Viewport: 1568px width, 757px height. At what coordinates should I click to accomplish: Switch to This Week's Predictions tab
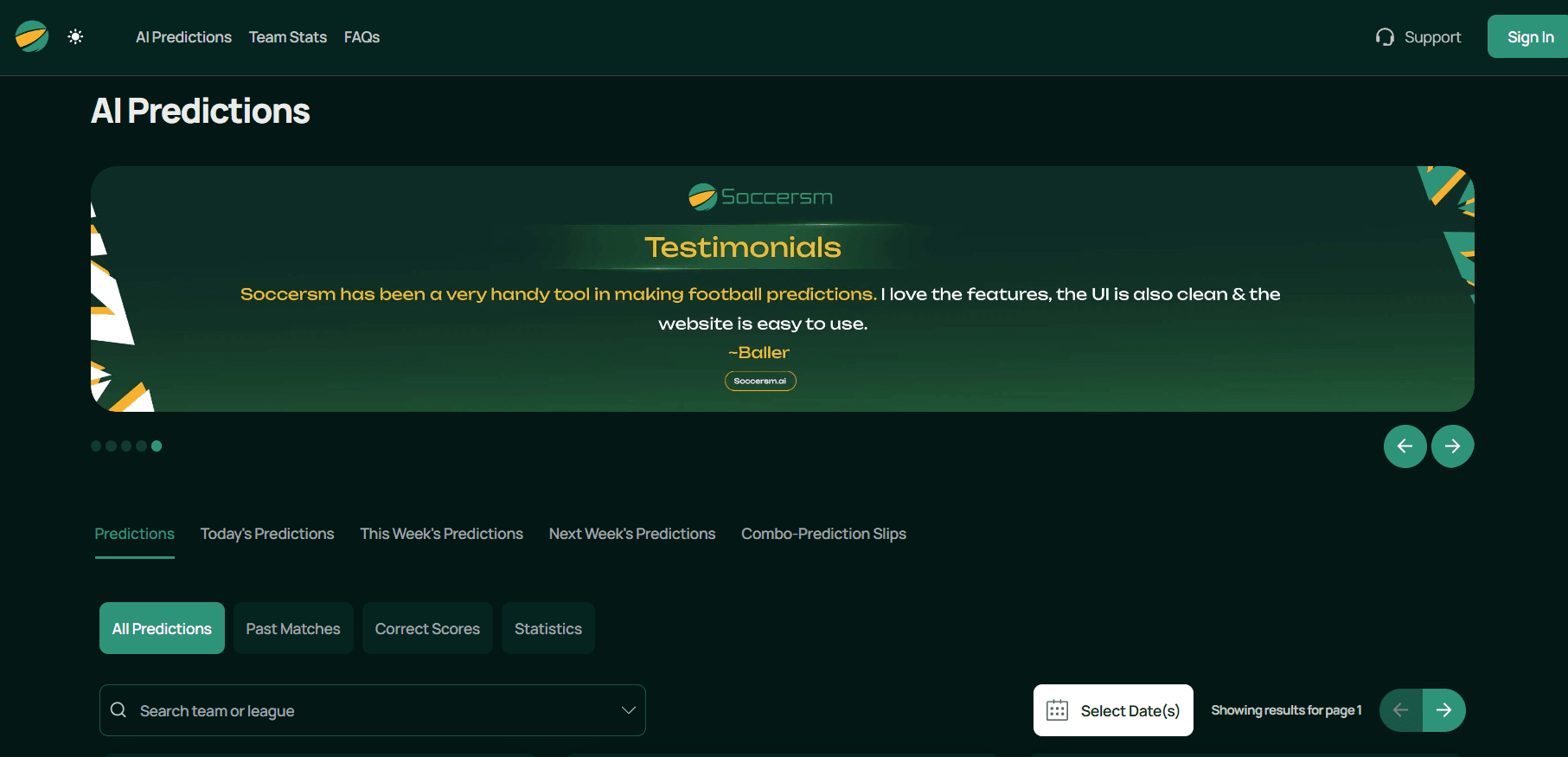442,534
